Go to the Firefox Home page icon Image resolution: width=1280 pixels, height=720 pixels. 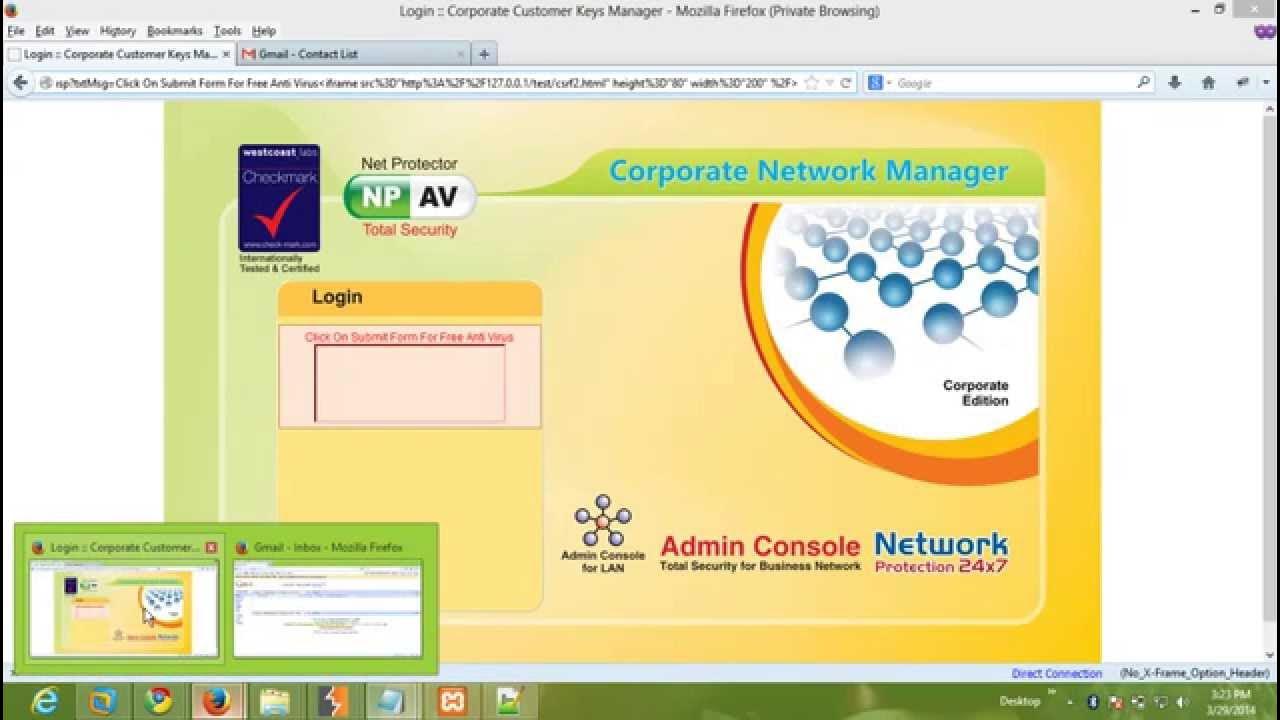(1208, 83)
